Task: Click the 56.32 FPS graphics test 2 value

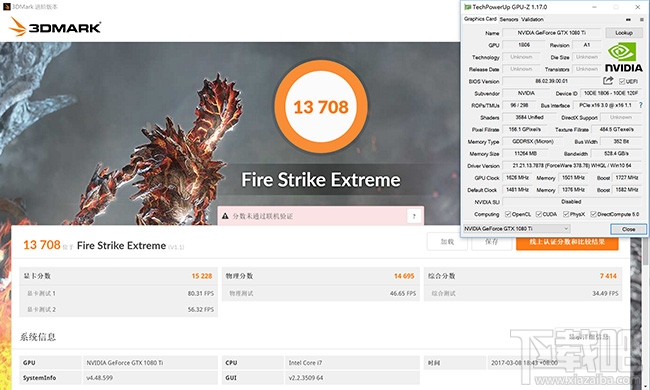Action: click(x=201, y=310)
